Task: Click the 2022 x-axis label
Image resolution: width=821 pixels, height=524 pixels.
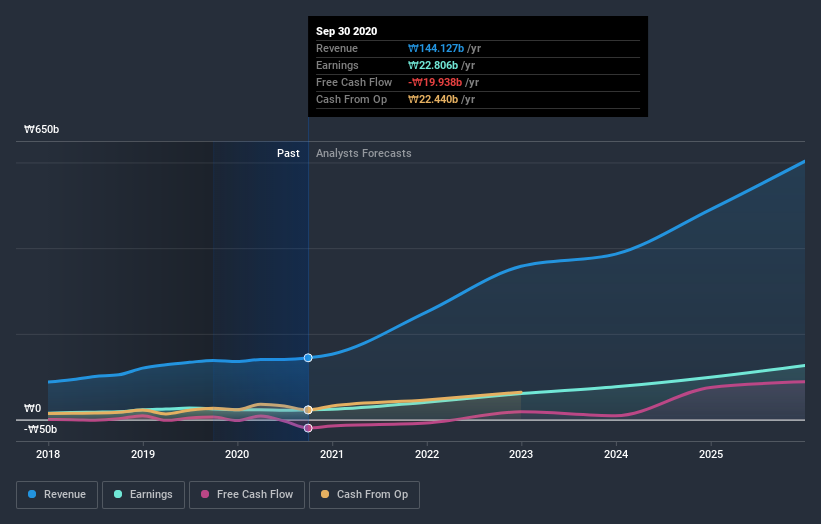Action: point(427,454)
